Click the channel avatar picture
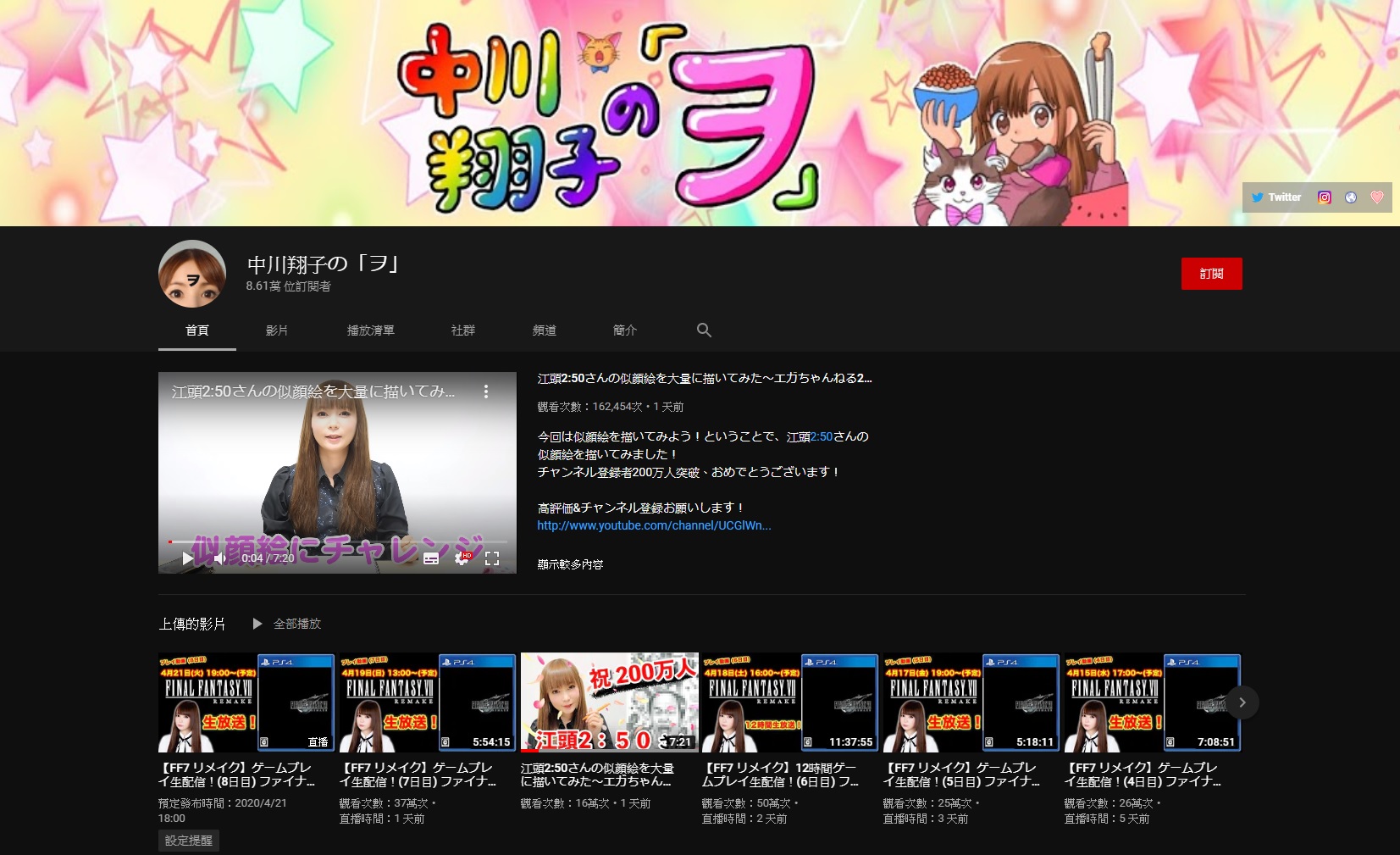Viewport: 1400px width, 855px height. tap(192, 274)
